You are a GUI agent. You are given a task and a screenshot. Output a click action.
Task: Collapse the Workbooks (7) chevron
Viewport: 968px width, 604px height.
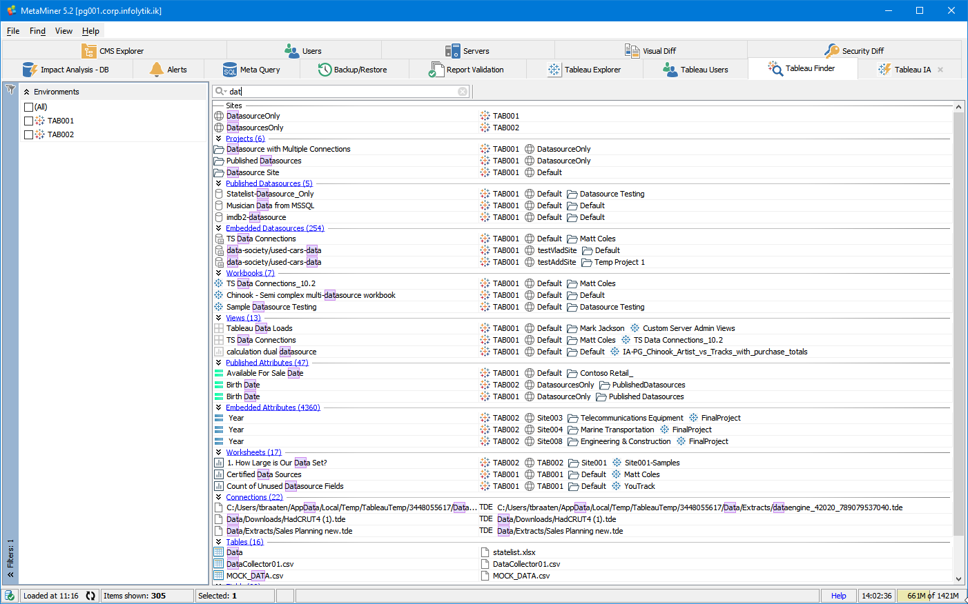219,273
